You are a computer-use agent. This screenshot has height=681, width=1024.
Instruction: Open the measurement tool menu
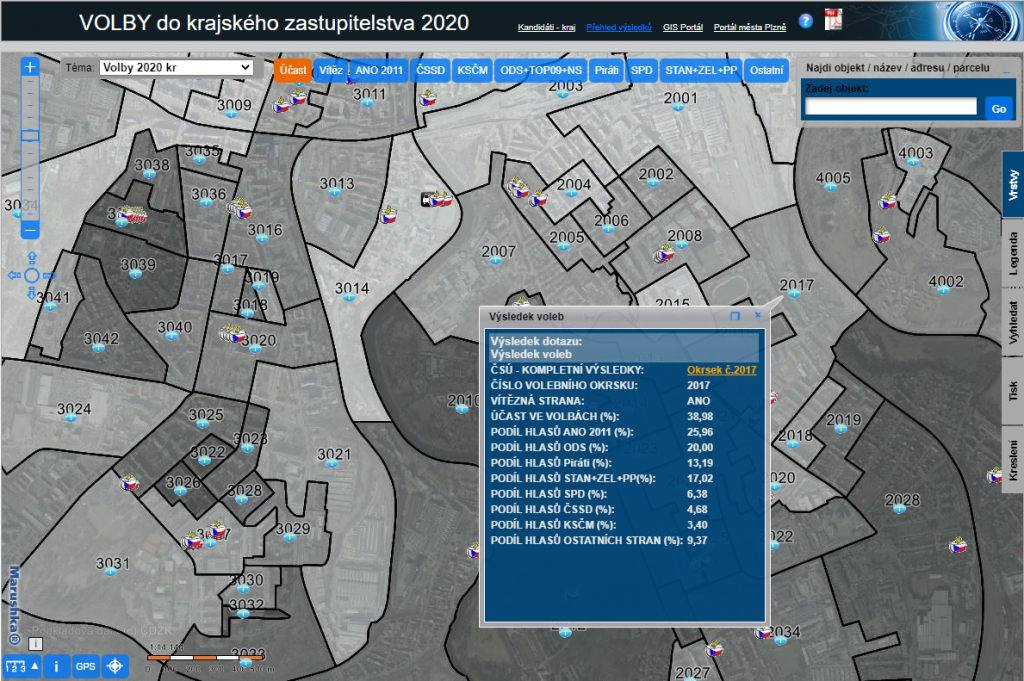(x=22, y=667)
